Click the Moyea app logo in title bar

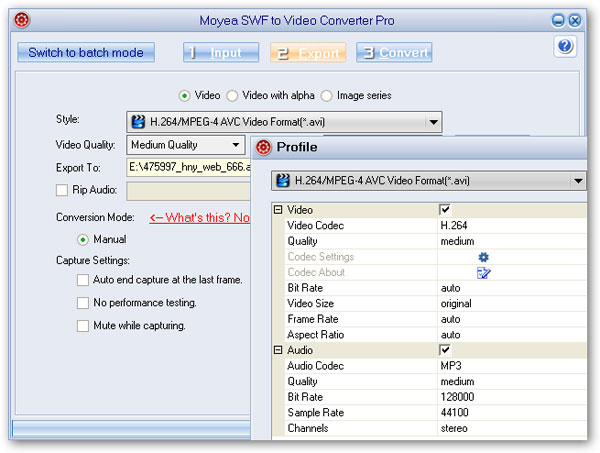click(x=22, y=20)
